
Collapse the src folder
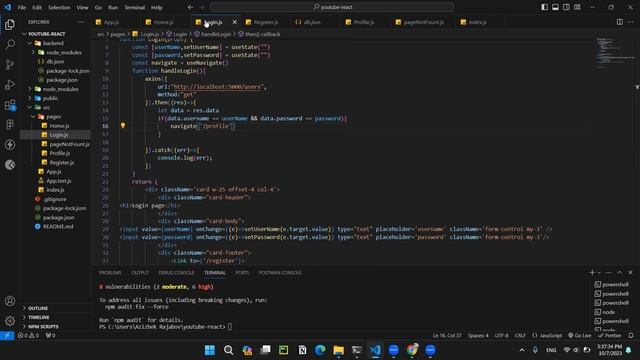[46, 107]
